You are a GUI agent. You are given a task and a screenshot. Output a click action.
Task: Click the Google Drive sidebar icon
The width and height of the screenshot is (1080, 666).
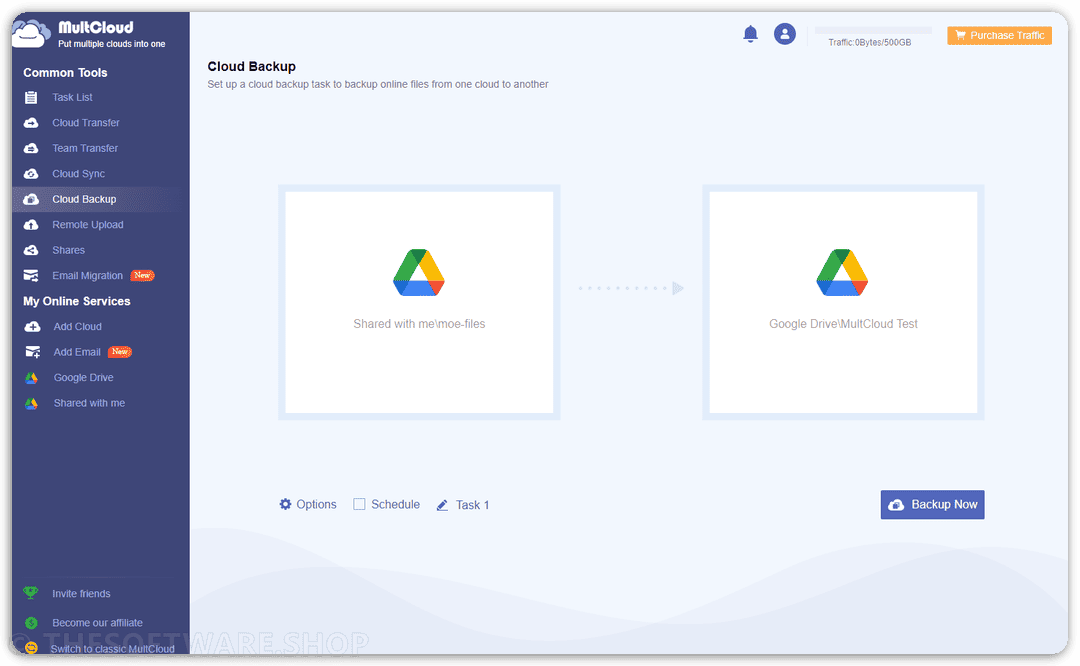tap(32, 377)
